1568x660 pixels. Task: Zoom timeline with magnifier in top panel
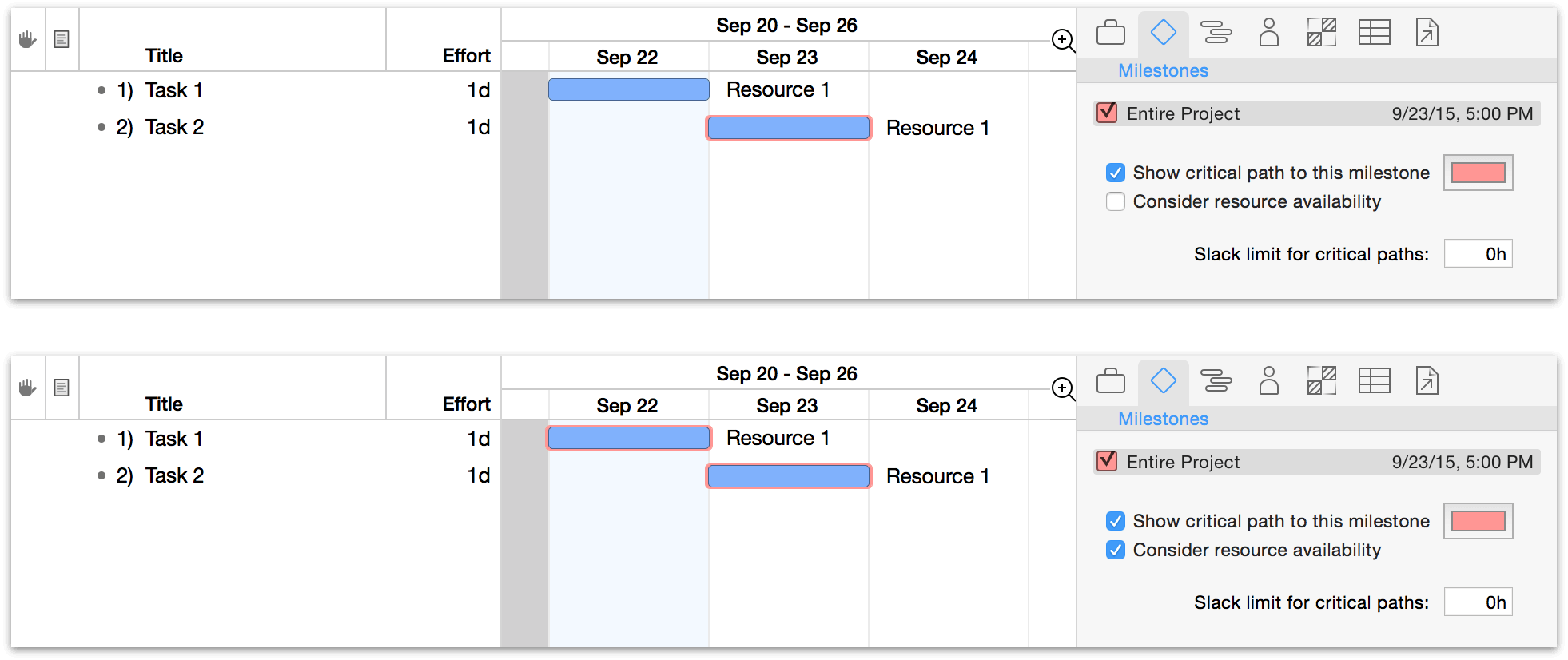click(x=1063, y=40)
